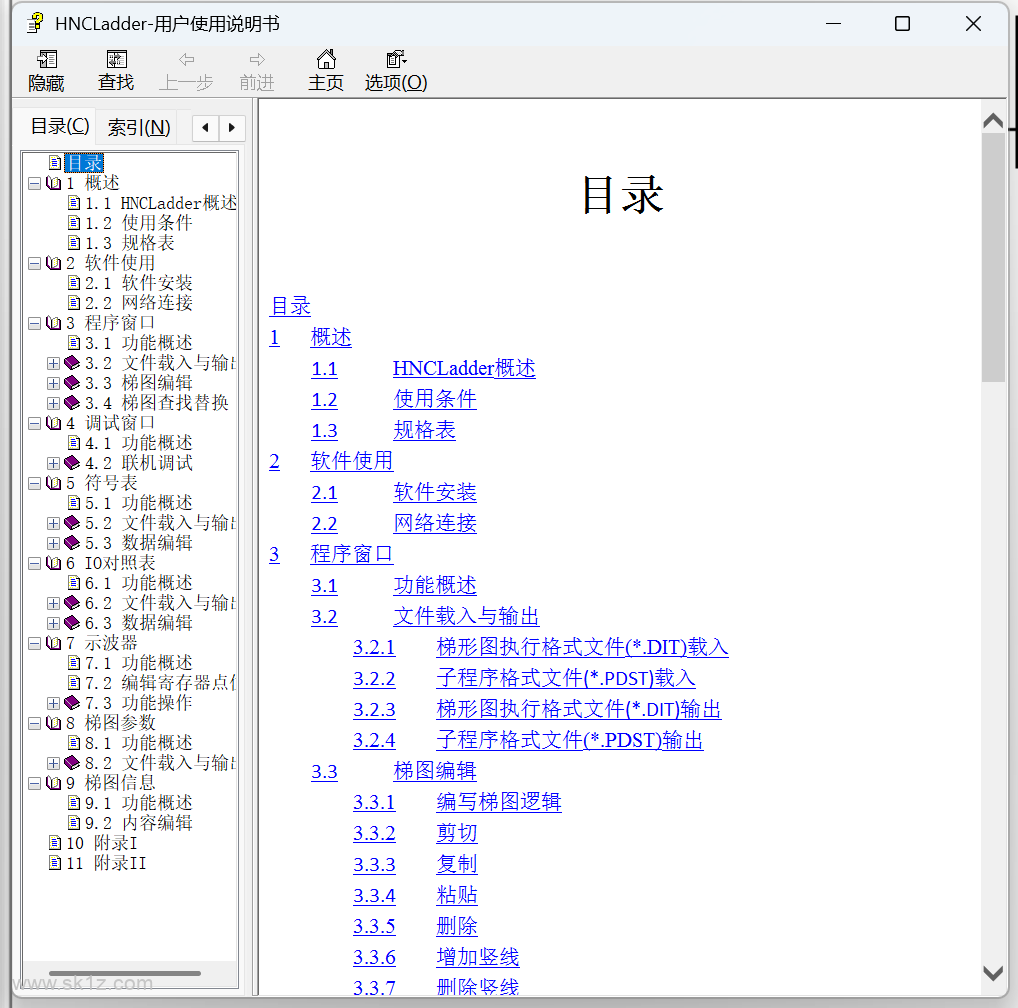Click the scroll-down arrow in content pane
This screenshot has height=1008, width=1018.
click(x=993, y=973)
